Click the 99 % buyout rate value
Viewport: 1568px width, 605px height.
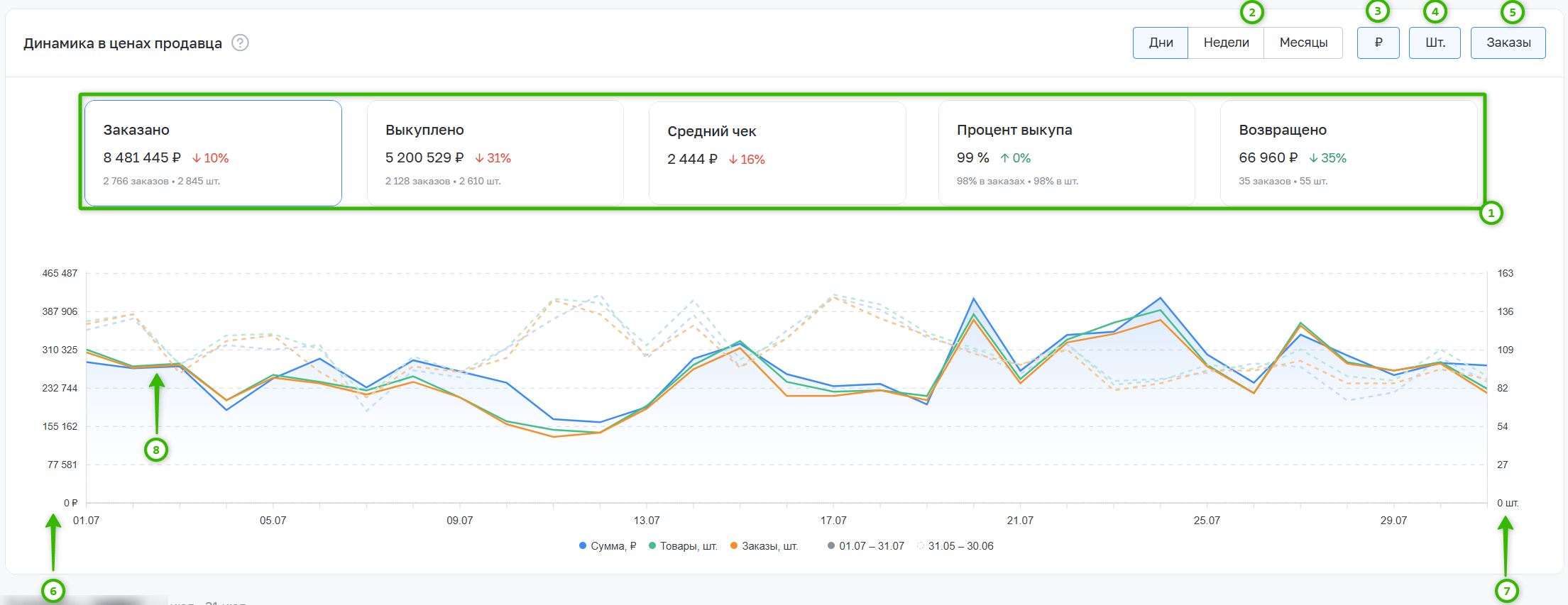click(972, 157)
